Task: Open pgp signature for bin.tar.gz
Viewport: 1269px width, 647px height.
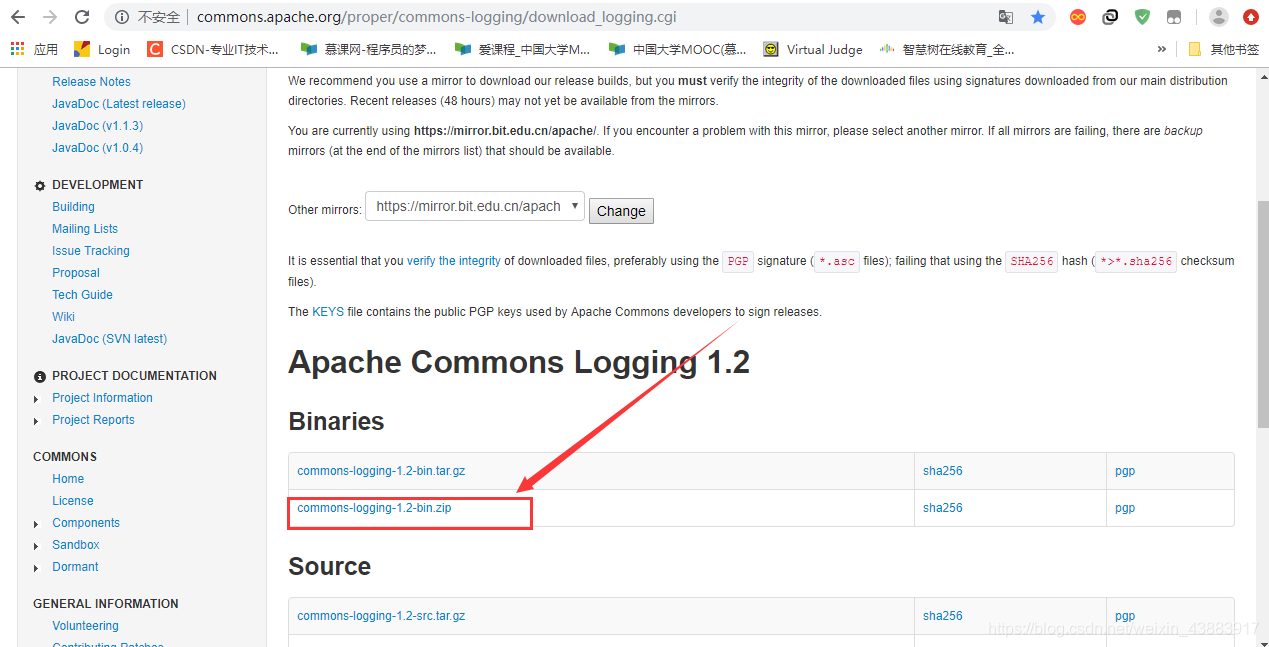Action: coord(1125,471)
